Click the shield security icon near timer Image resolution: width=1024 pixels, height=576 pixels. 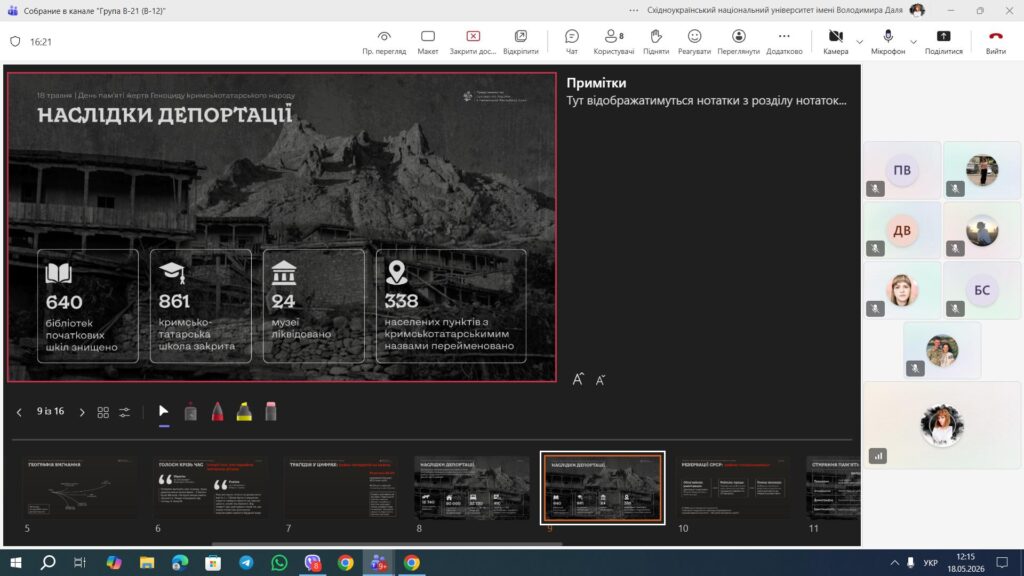[15, 41]
